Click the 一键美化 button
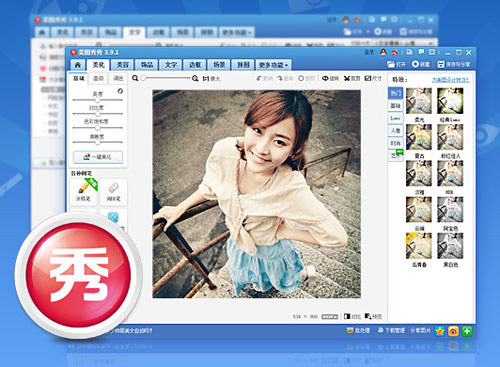The image size is (500, 367). click(x=98, y=157)
